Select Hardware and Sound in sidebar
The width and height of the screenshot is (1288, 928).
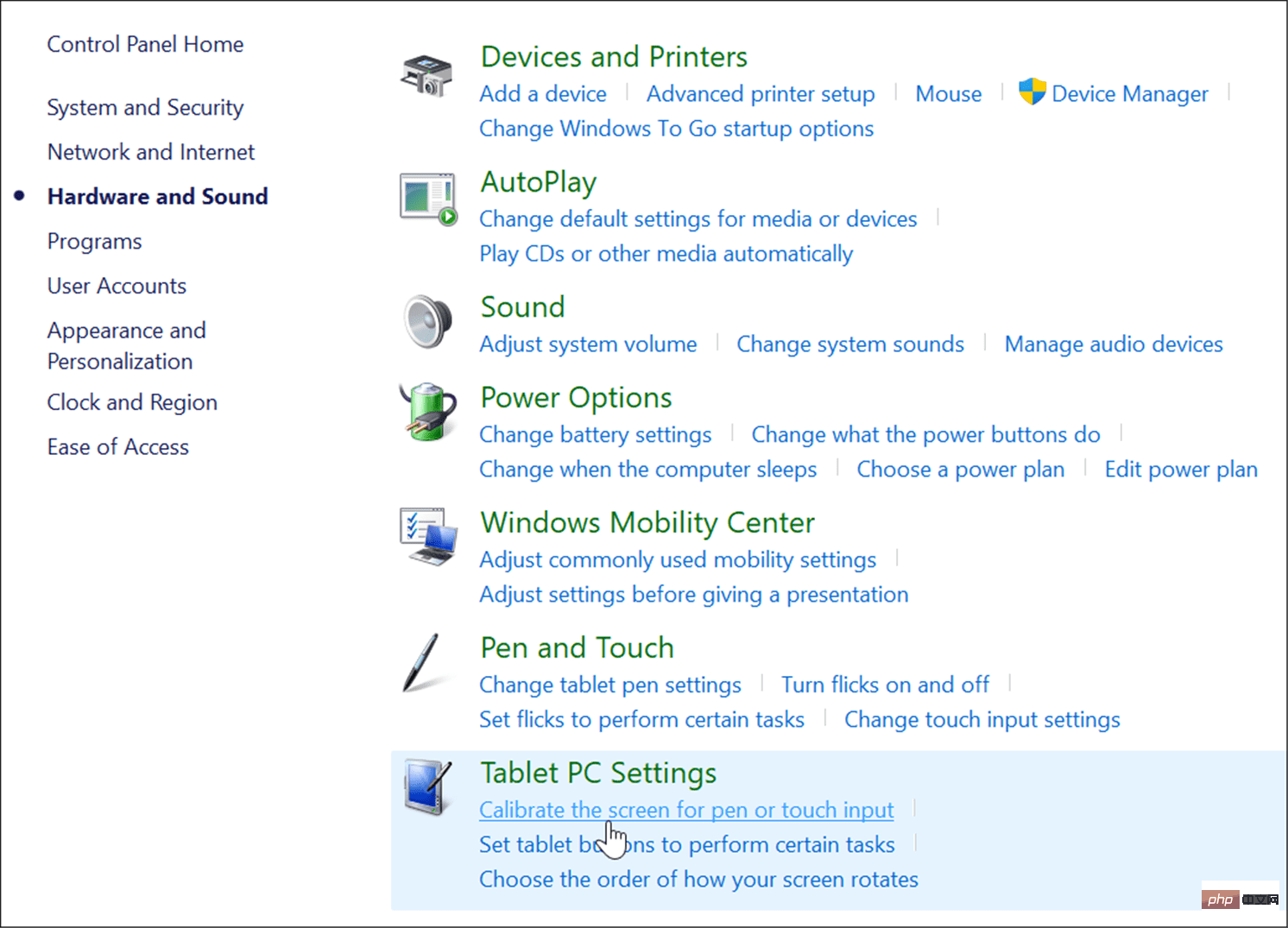(158, 197)
